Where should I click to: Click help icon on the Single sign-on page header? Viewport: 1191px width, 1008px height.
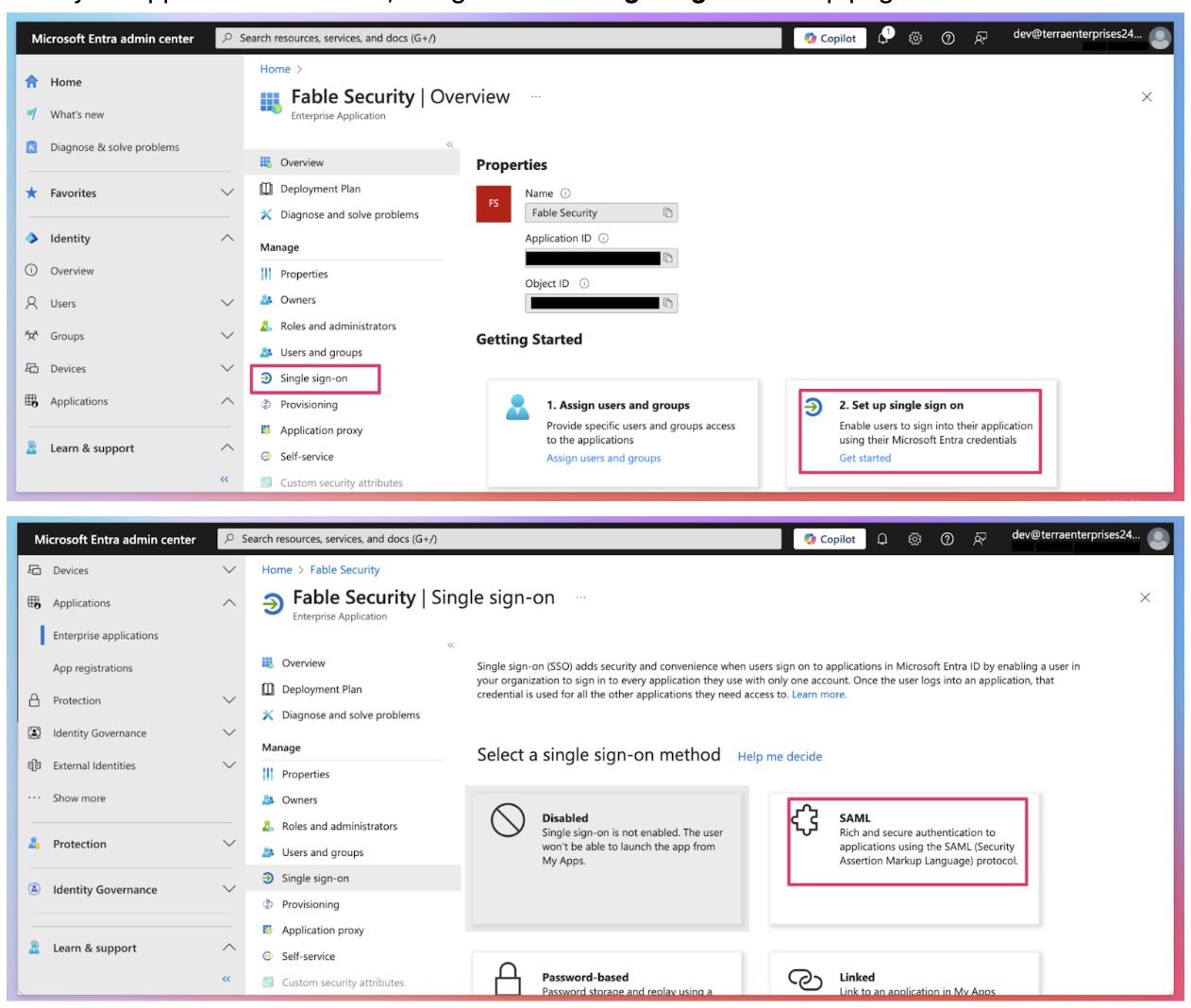tap(948, 539)
